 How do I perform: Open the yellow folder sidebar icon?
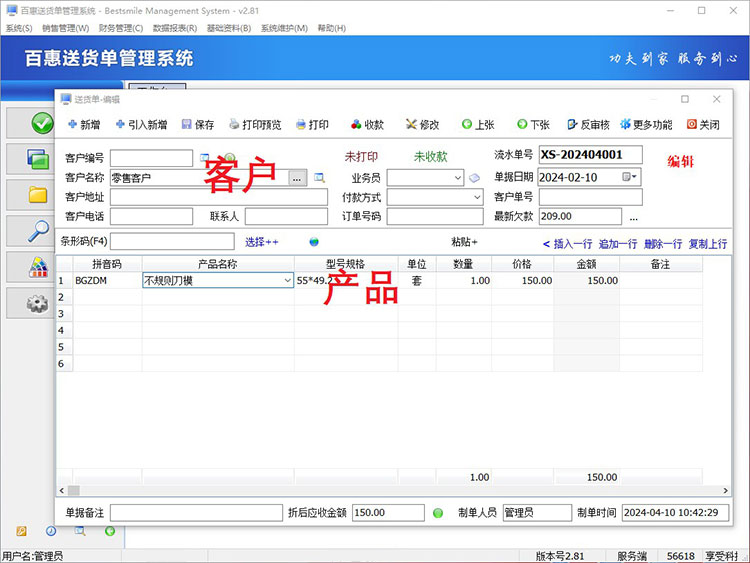pyautogui.click(x=38, y=195)
